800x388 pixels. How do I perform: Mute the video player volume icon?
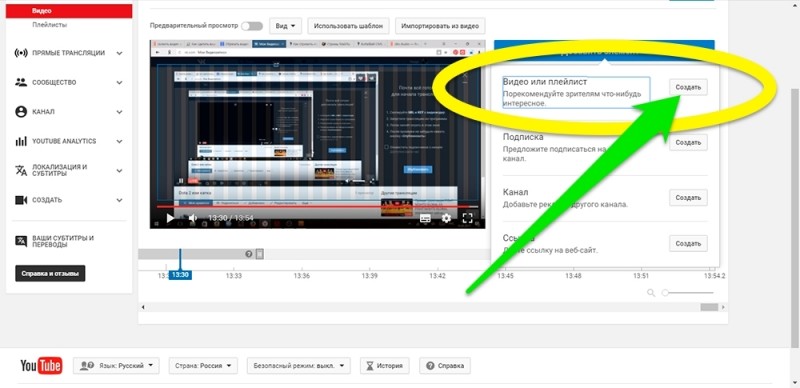[193, 218]
